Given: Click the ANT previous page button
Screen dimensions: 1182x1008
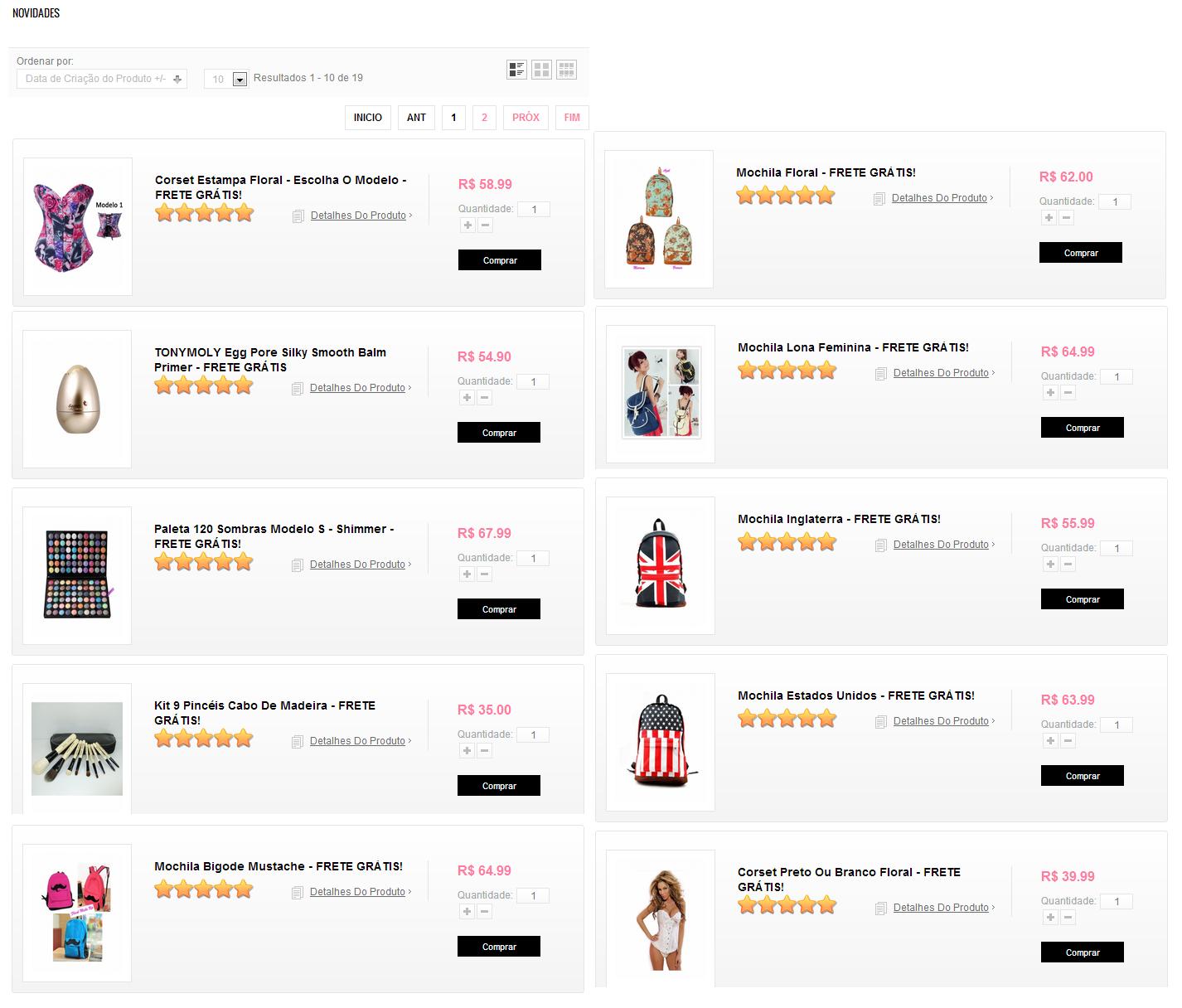Looking at the screenshot, I should [417, 118].
